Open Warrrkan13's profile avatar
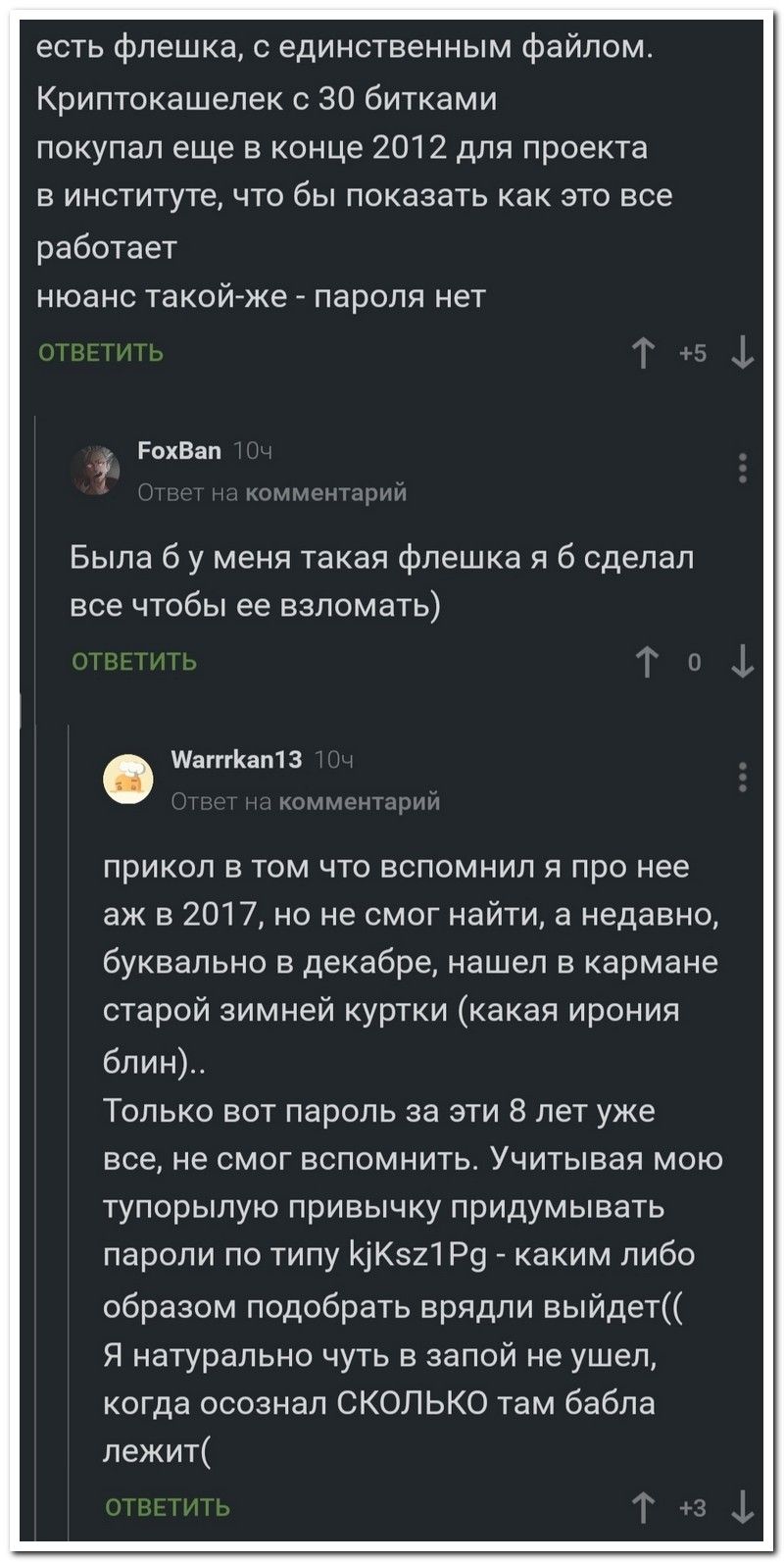The height and width of the screenshot is (1562, 784). click(129, 779)
